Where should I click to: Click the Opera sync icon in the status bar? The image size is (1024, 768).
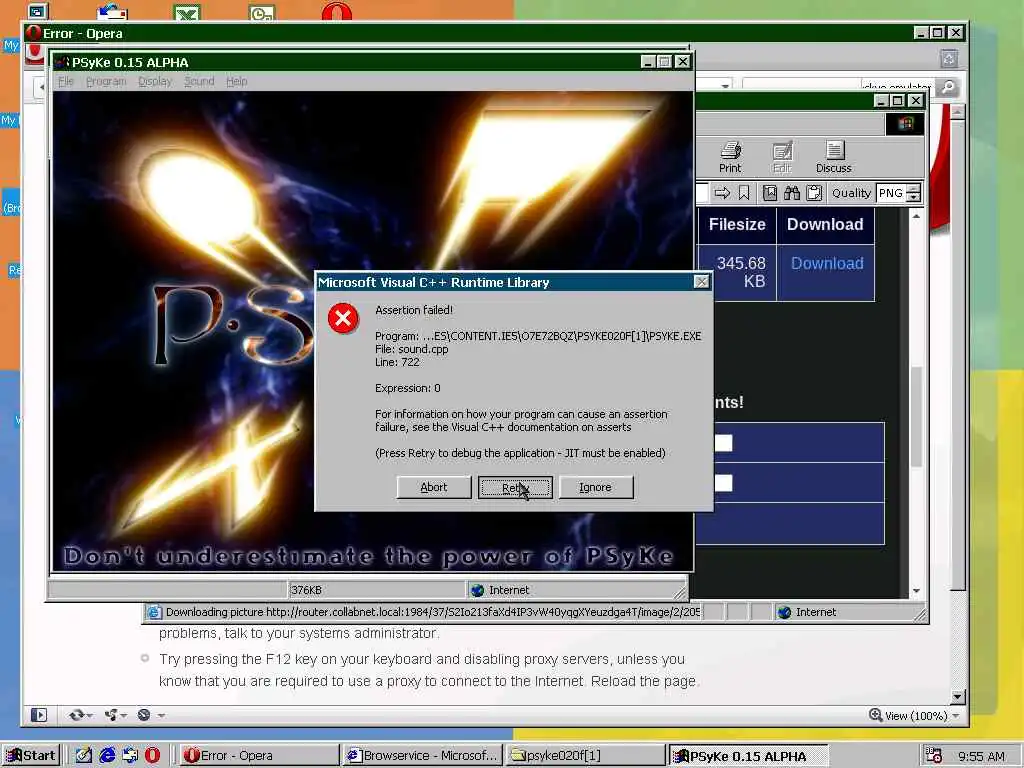coord(81,715)
